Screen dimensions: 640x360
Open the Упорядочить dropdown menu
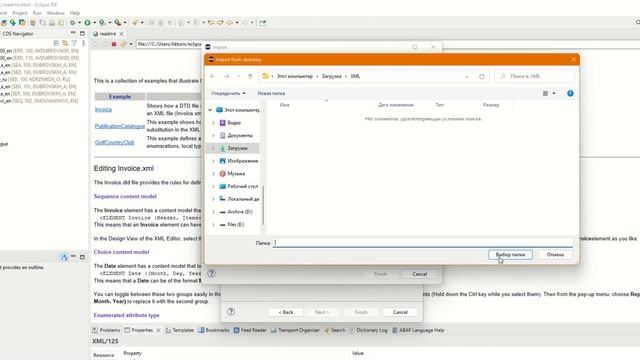228,93
